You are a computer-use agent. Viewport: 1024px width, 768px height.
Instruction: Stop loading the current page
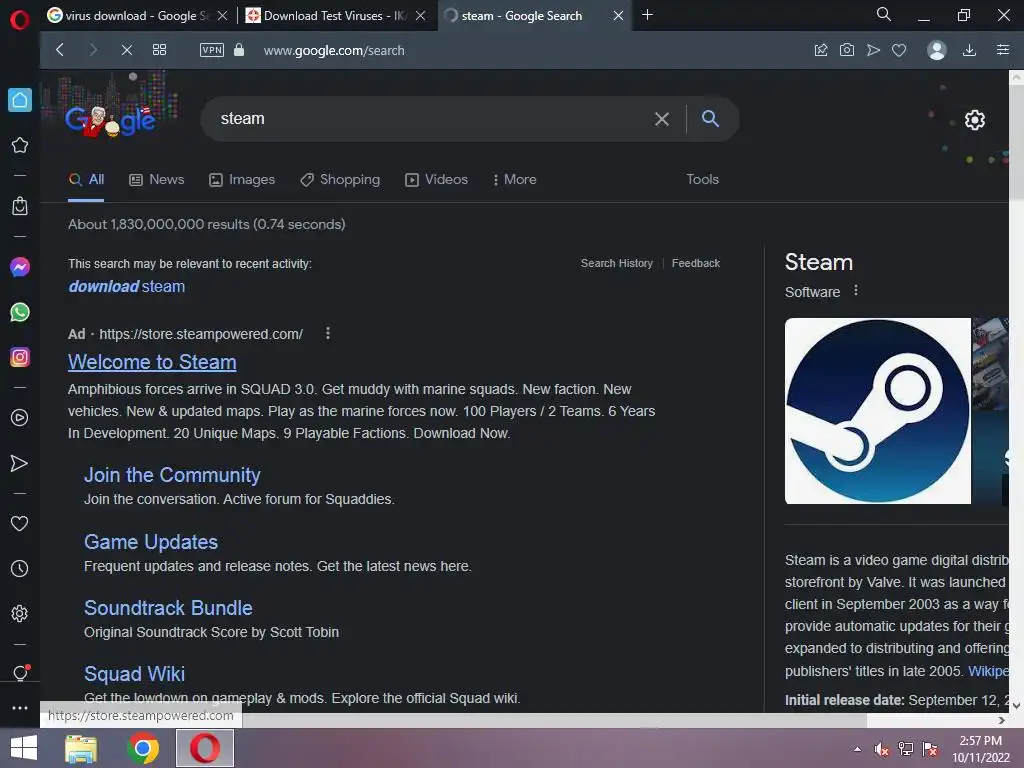[127, 50]
